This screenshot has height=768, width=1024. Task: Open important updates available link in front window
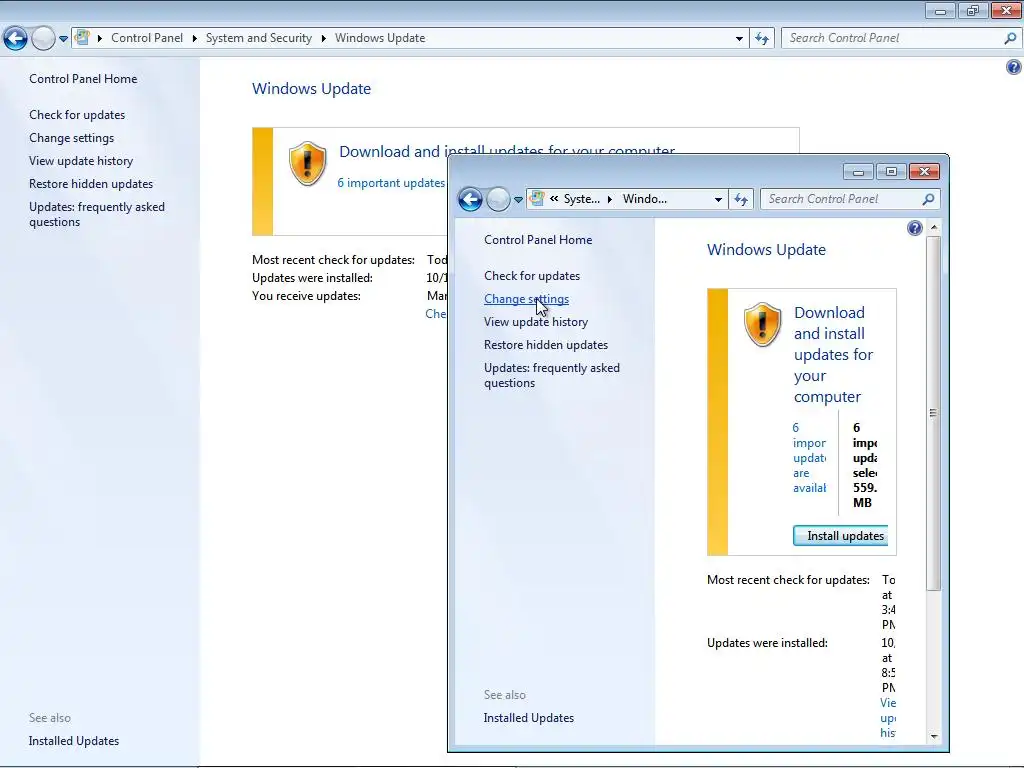click(x=809, y=458)
